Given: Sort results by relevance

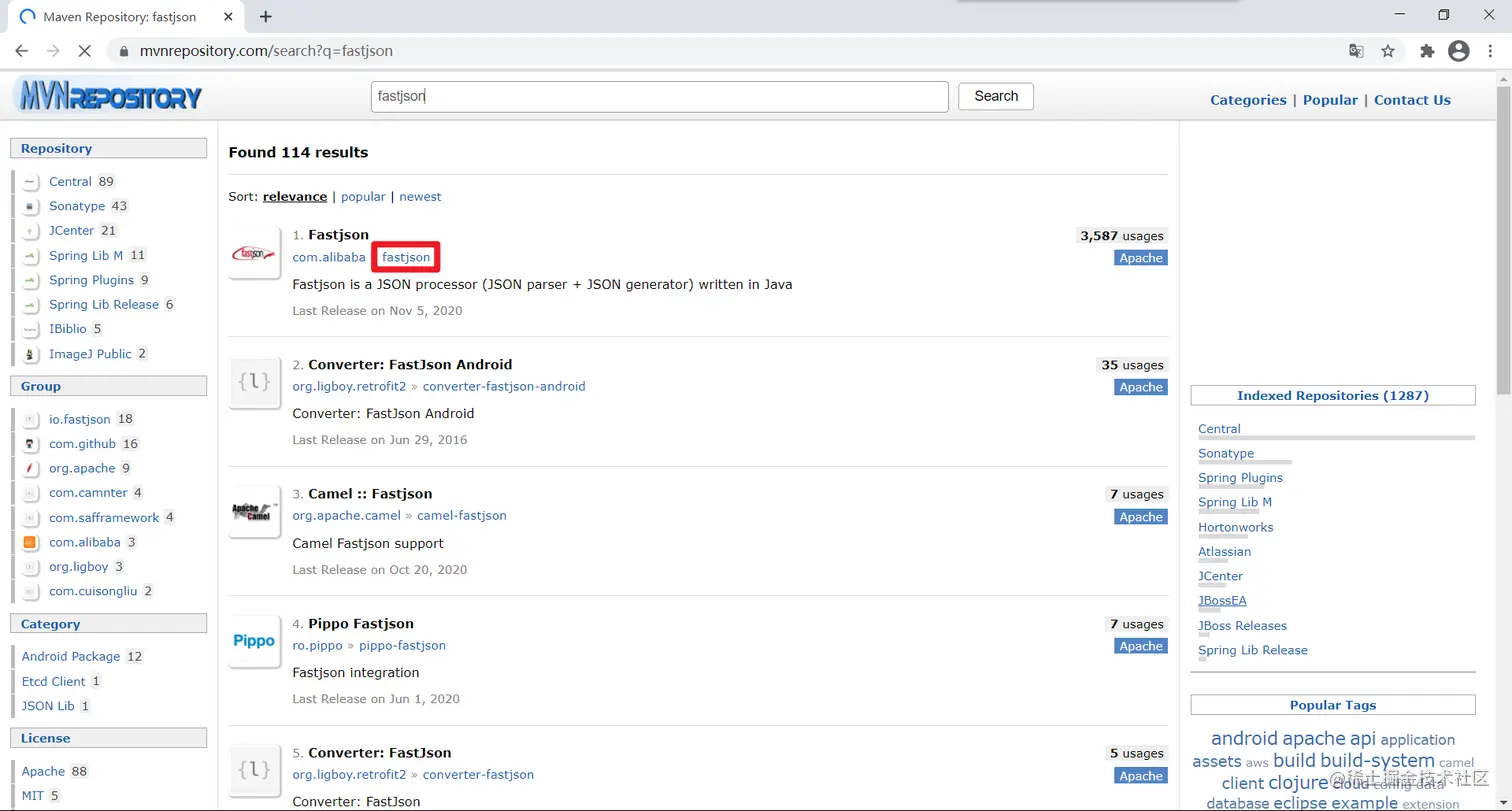Looking at the screenshot, I should click(295, 197).
